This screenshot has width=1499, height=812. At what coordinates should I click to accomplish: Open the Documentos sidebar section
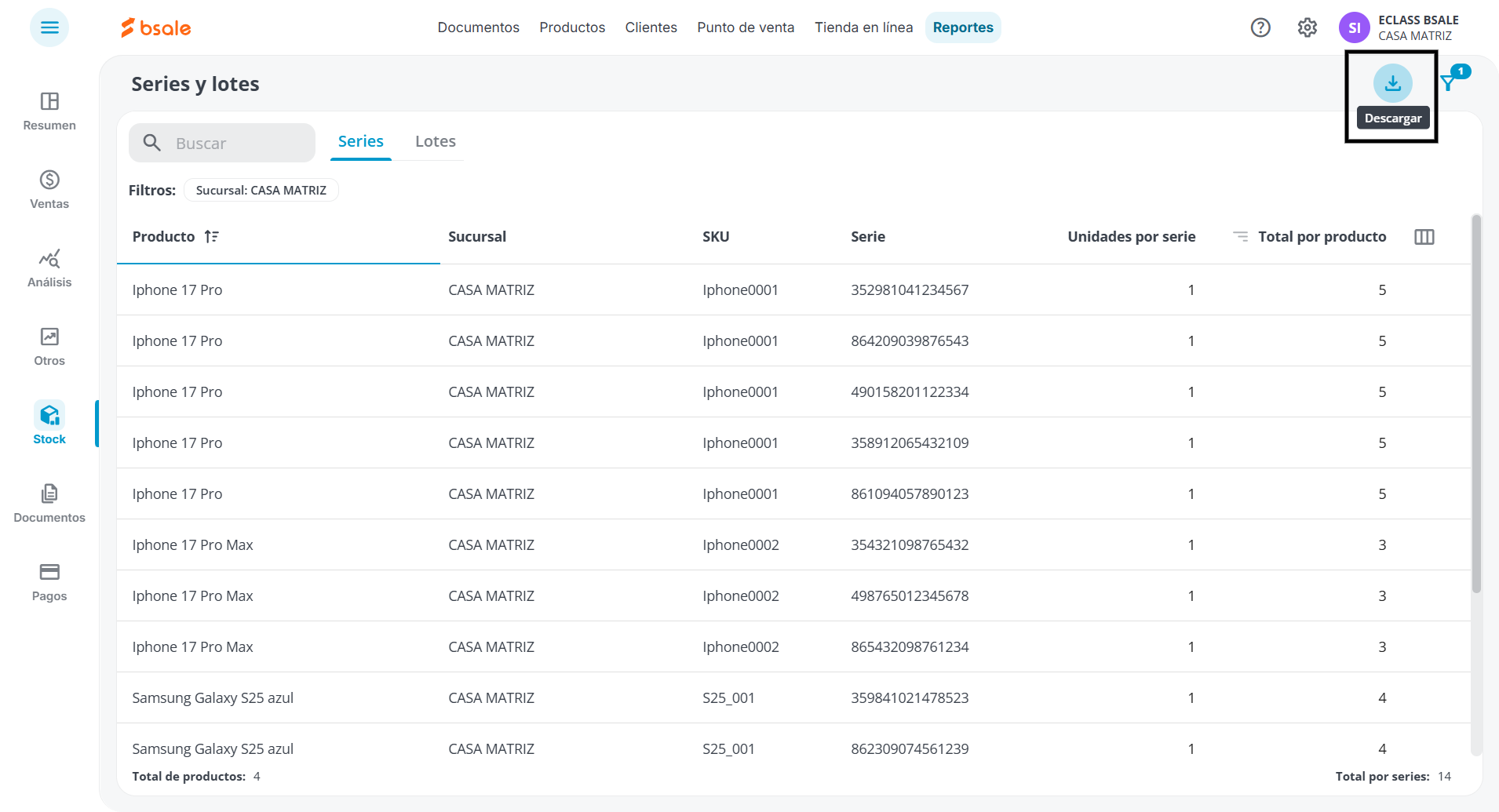[49, 503]
